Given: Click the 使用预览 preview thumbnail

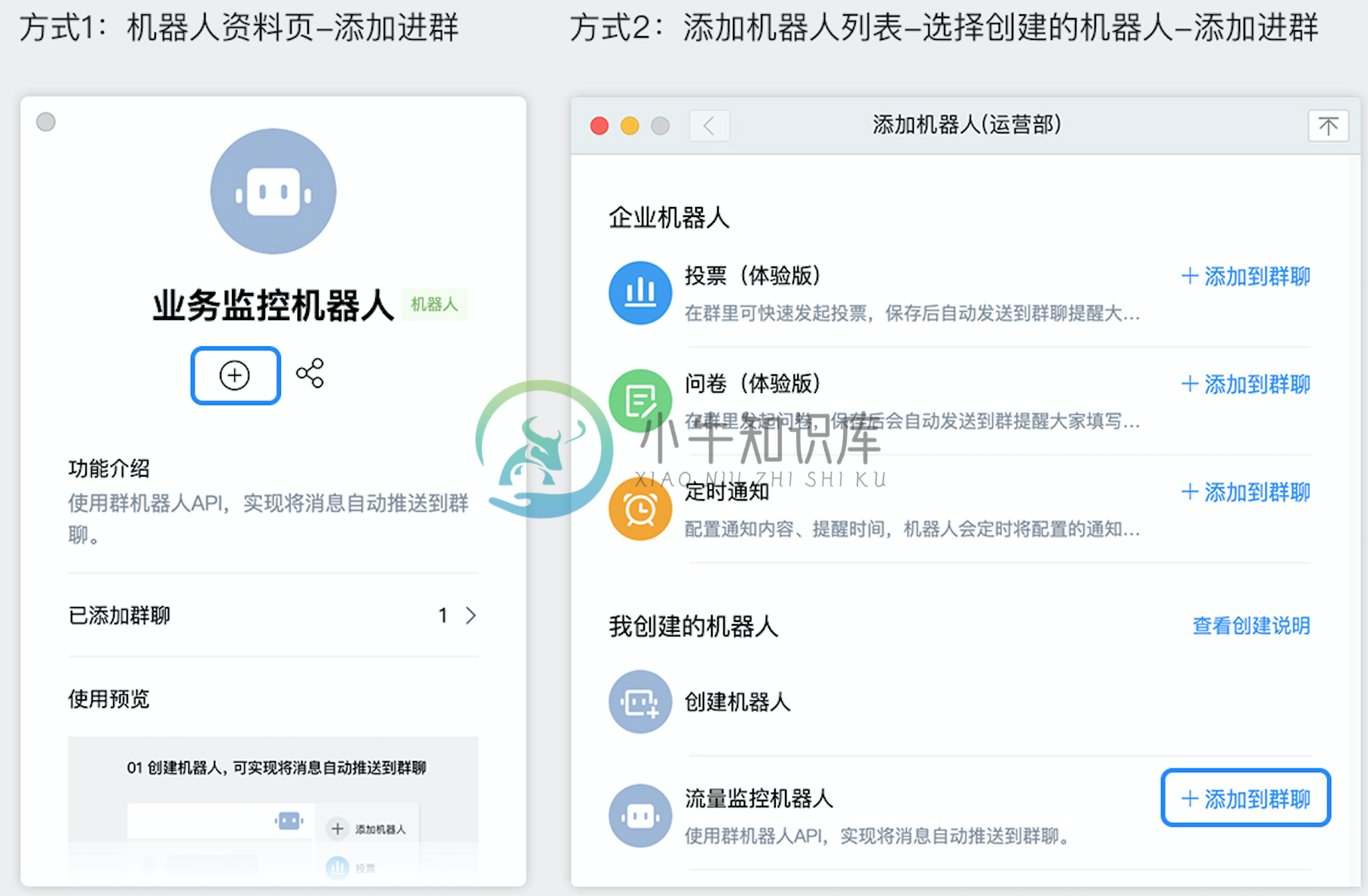Looking at the screenshot, I should [273, 809].
